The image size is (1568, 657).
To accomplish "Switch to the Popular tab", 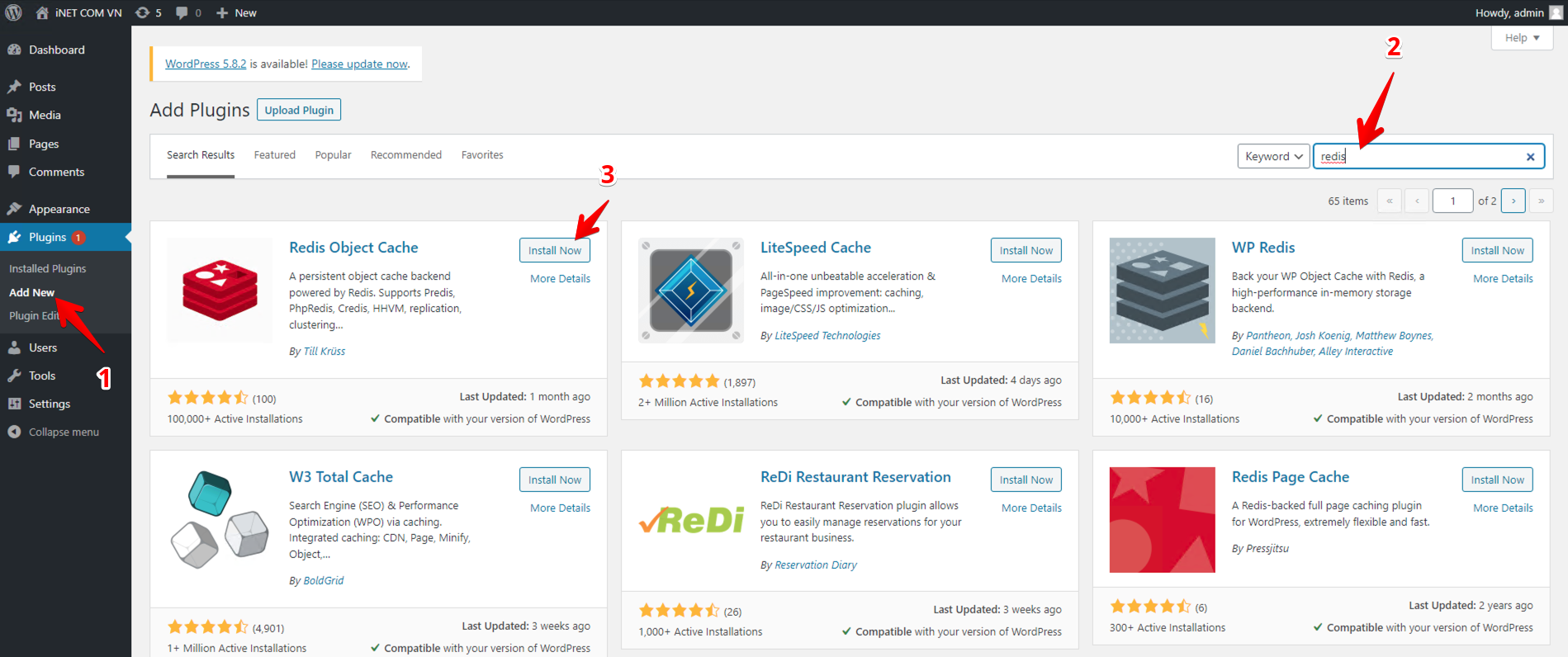I will tap(333, 155).
